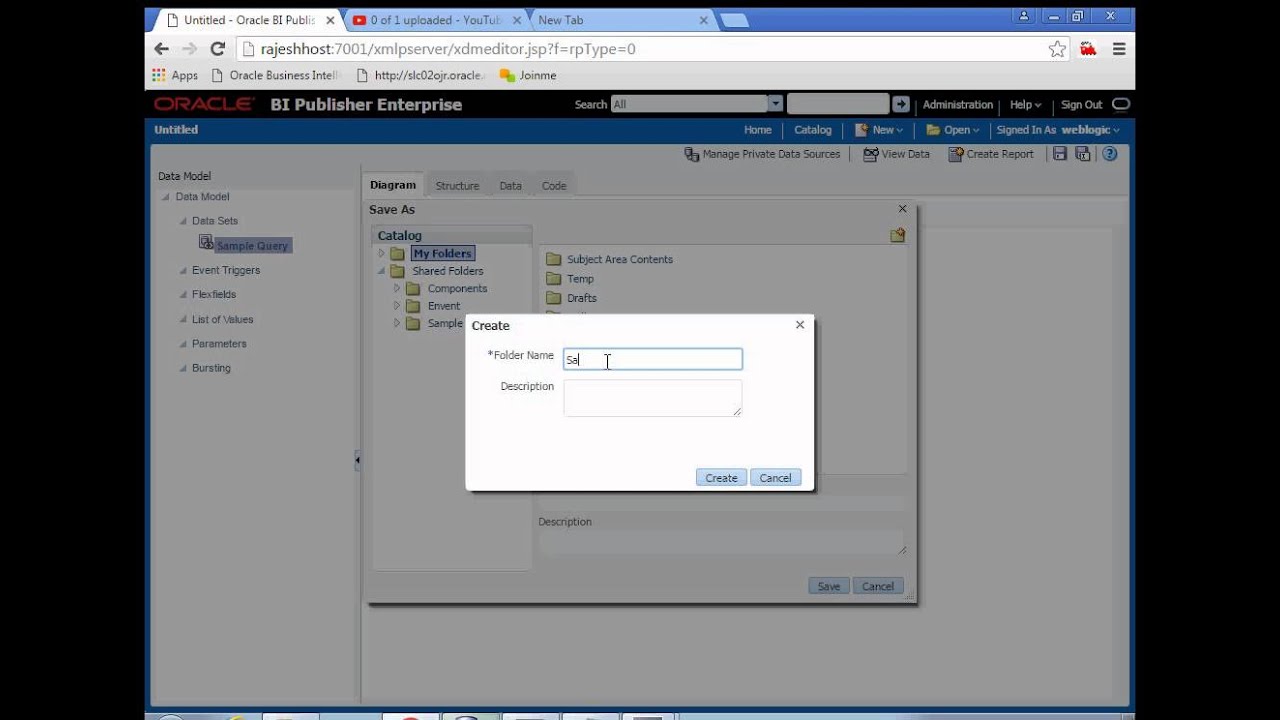The width and height of the screenshot is (1280, 720).
Task: Click the Sample Query data set icon
Action: [206, 242]
